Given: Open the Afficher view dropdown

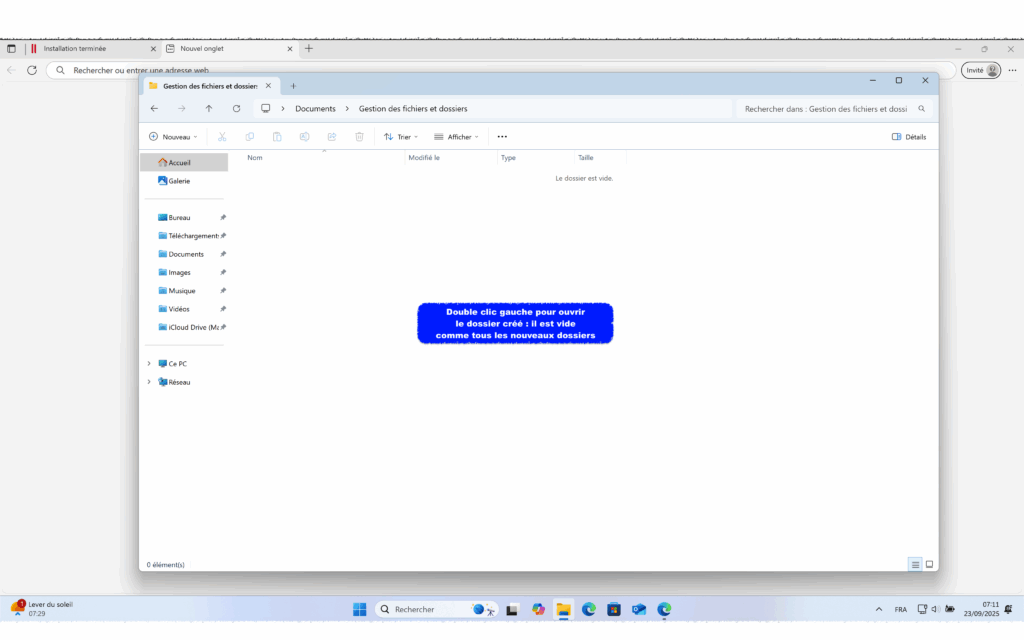Looking at the screenshot, I should (456, 137).
